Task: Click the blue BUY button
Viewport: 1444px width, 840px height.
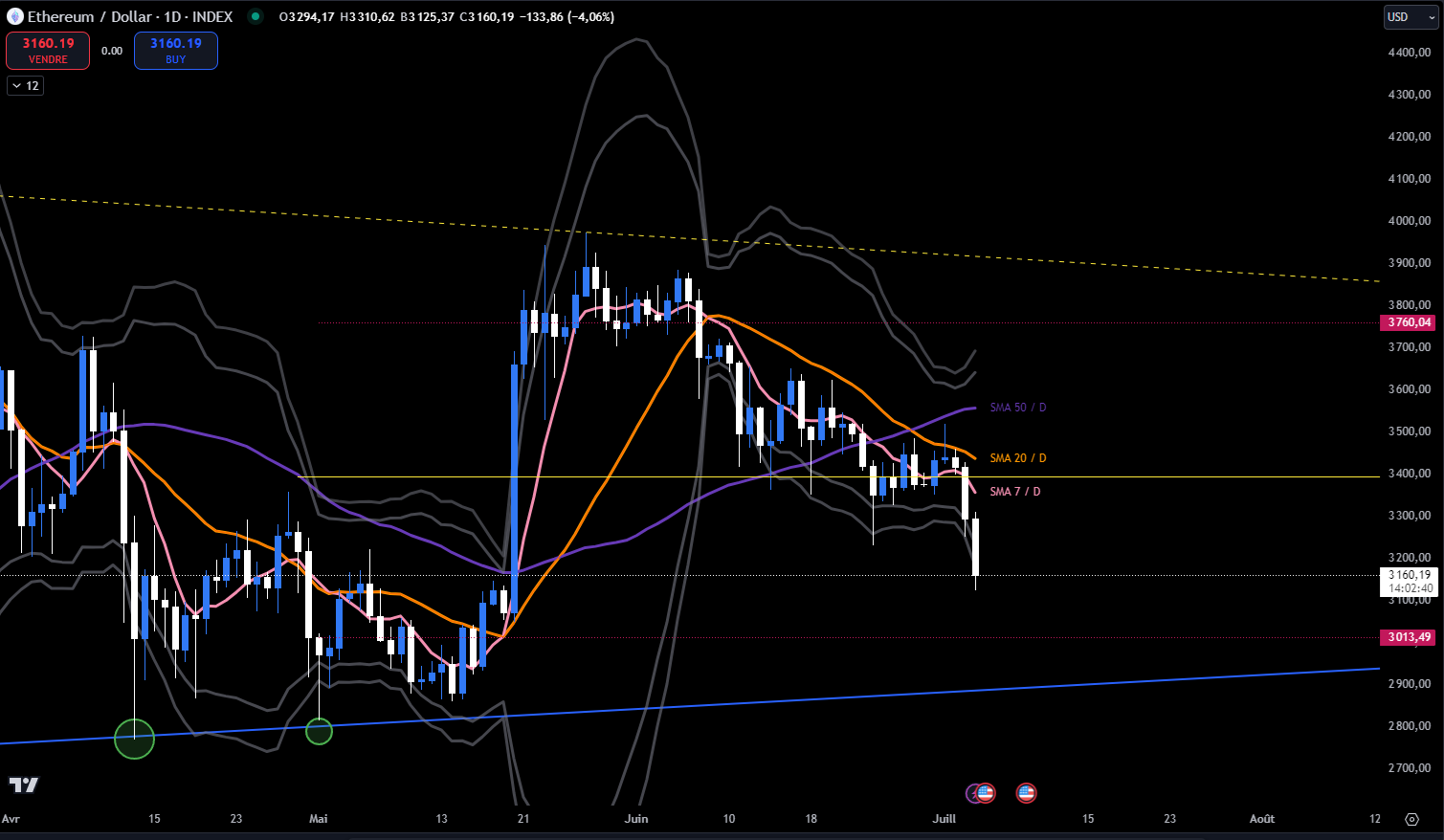Action: coord(175,50)
